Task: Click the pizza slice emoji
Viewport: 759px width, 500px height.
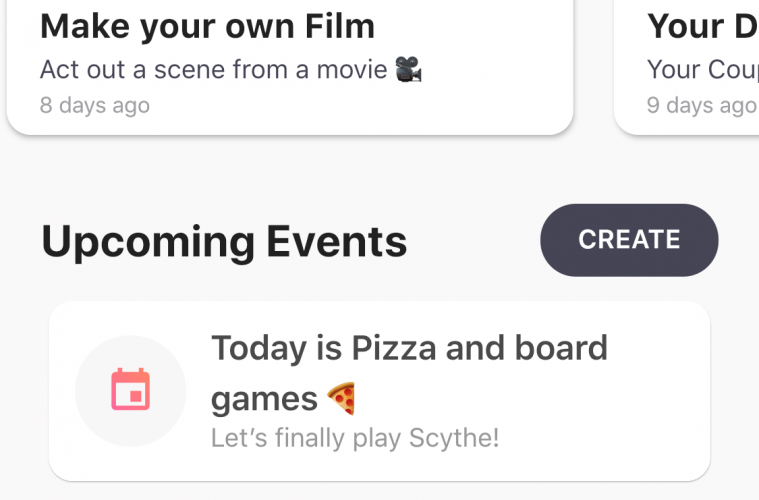Action: click(342, 399)
